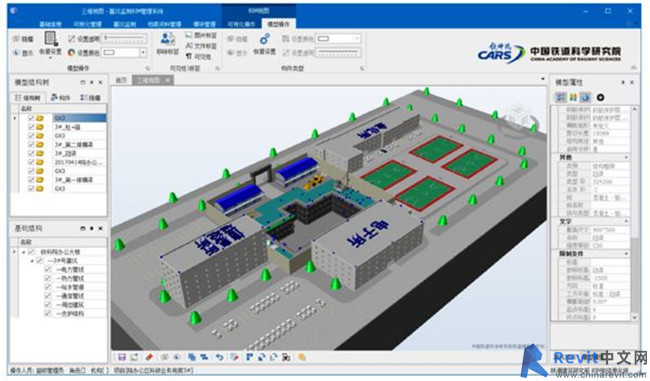The width and height of the screenshot is (650, 381).
Task: Click the 隐藏 icon in 模型操作 group
Action: point(16,39)
